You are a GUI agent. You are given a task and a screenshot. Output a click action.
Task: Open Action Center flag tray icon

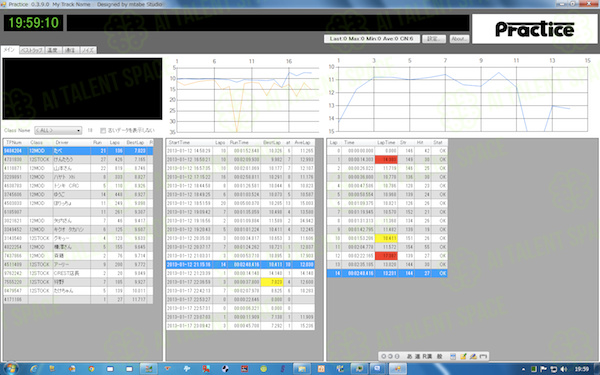pyautogui.click(x=543, y=369)
